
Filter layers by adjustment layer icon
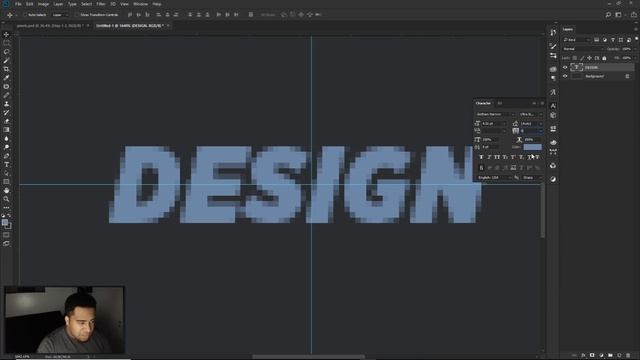coord(604,40)
